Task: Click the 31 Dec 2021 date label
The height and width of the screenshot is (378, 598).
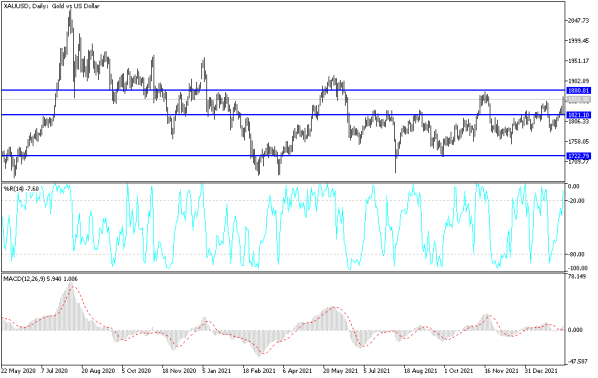Action: pos(542,371)
